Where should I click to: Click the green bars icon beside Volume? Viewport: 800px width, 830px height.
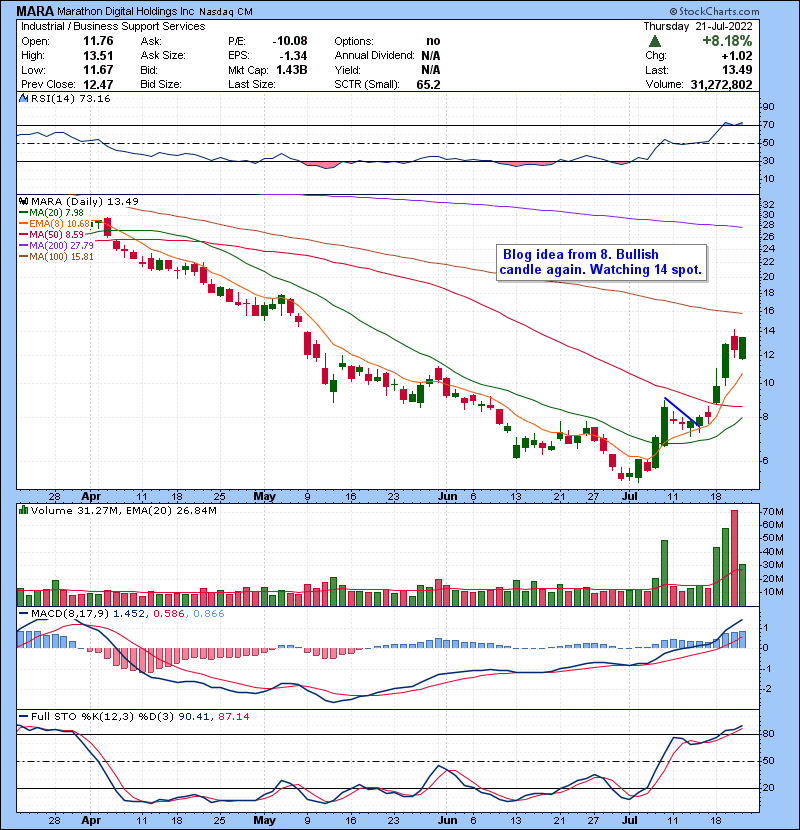(x=23, y=512)
